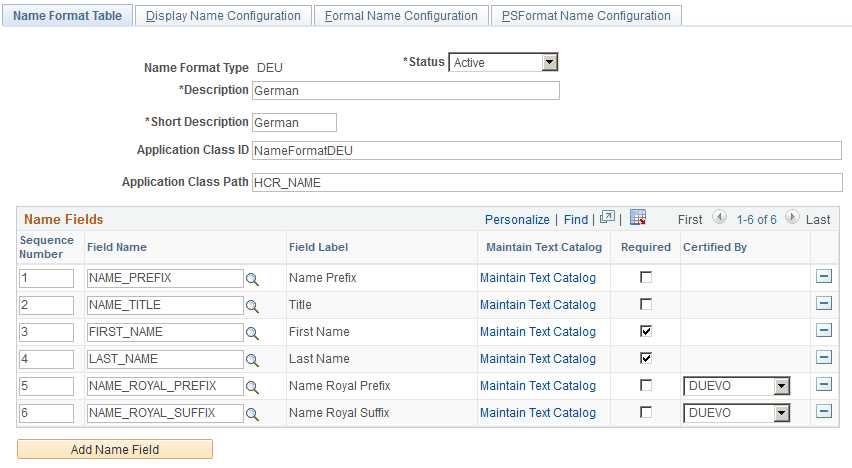Toggle Required for Name Royal Prefix
Image resolution: width=852 pixels, height=468 pixels.
tap(646, 385)
